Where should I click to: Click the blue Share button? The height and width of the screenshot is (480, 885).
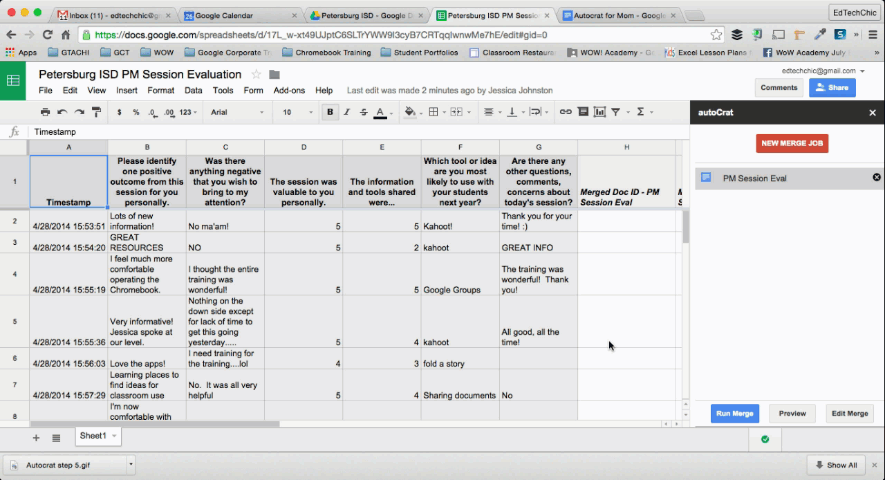(832, 88)
